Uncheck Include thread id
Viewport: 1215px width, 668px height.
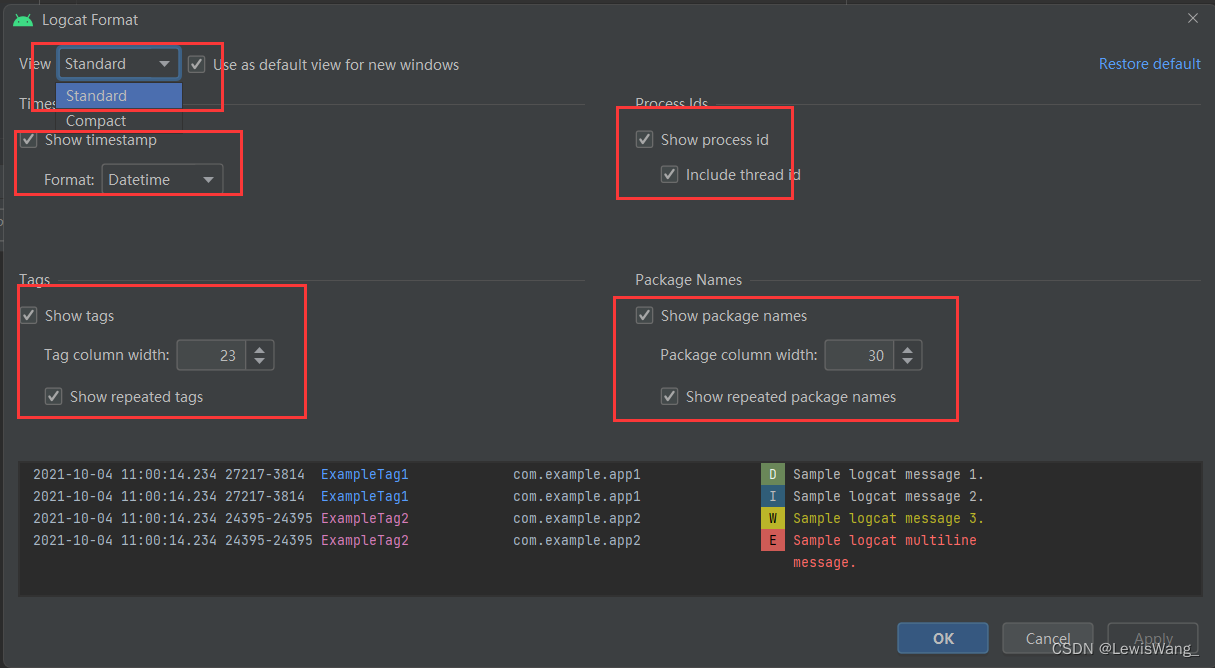(x=669, y=174)
